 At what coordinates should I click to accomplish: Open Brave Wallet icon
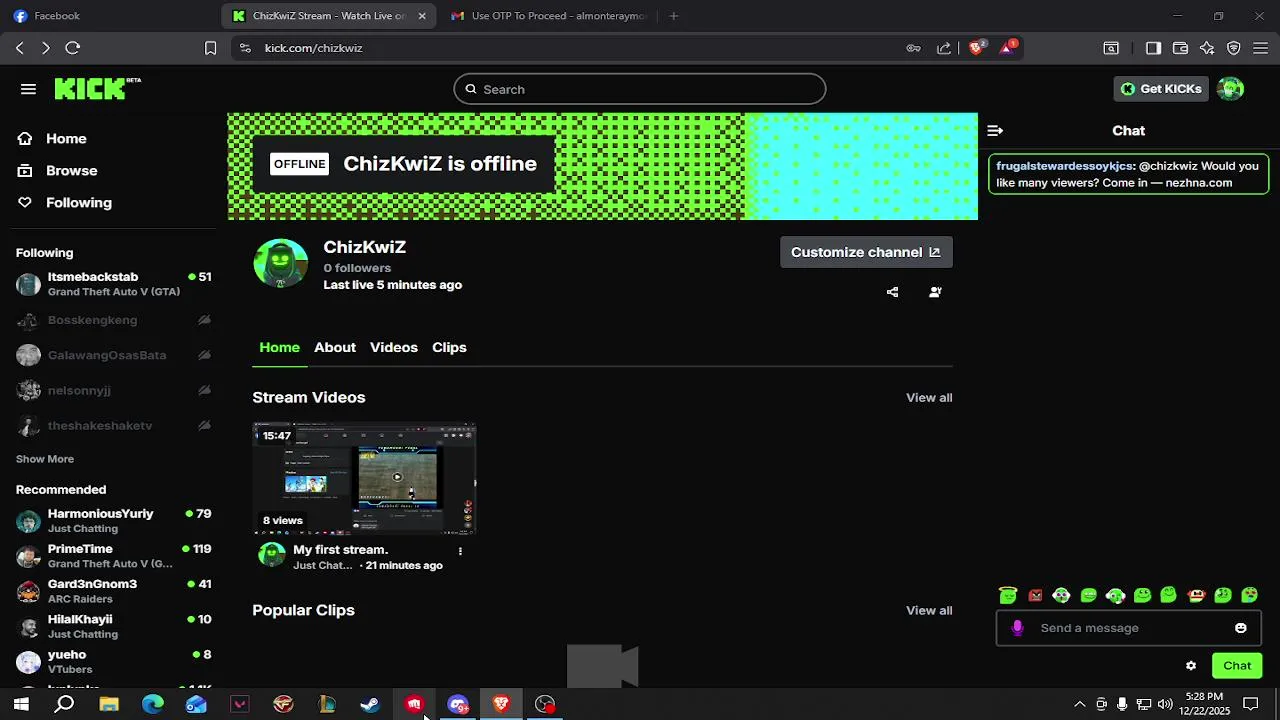tap(1180, 48)
